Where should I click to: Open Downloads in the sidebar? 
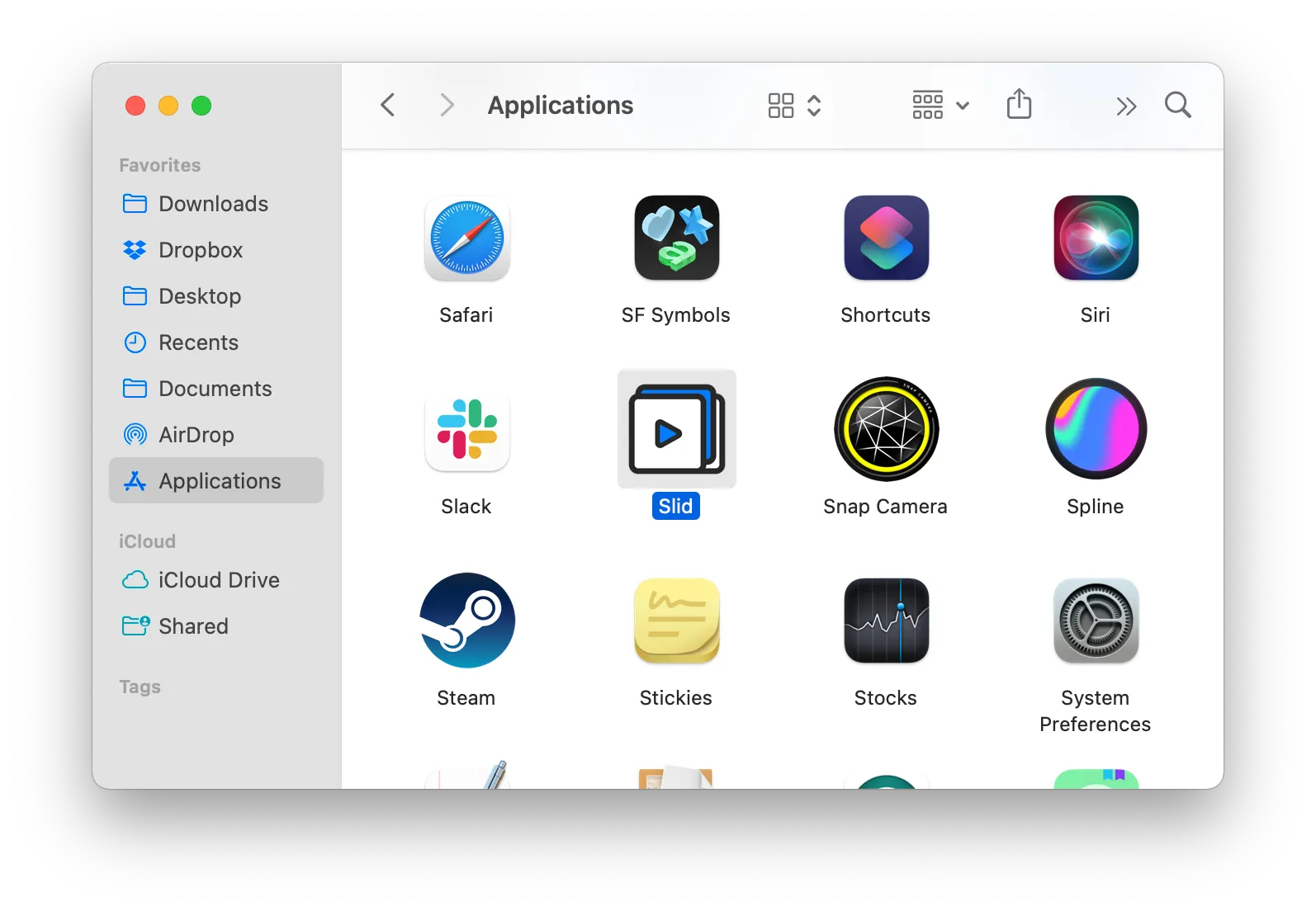[216, 204]
